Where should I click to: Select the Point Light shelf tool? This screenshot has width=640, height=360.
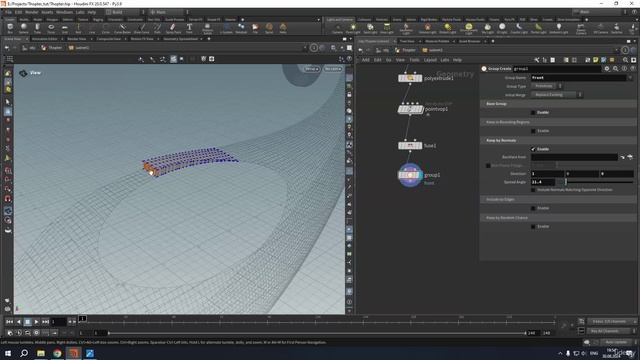coord(353,29)
